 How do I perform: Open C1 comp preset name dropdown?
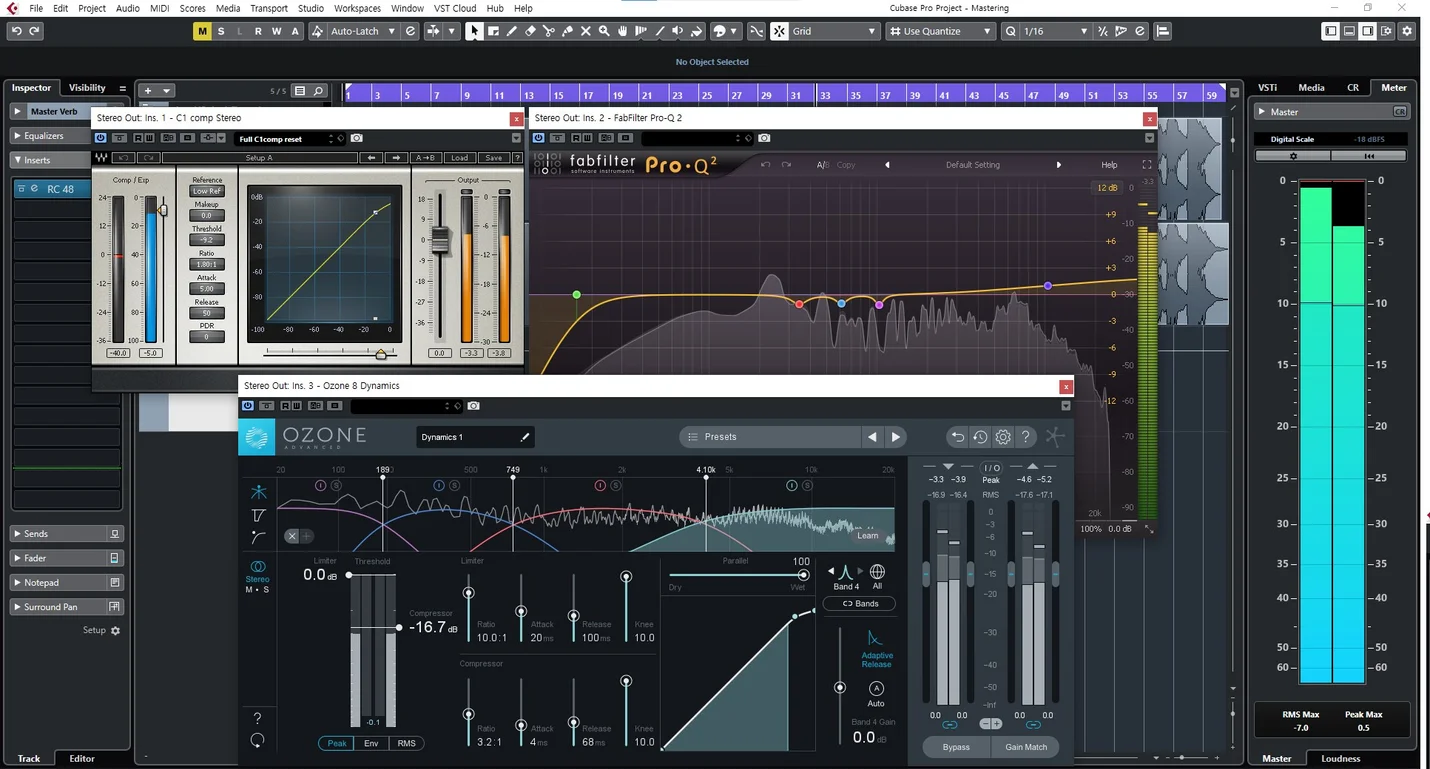tap(290, 139)
